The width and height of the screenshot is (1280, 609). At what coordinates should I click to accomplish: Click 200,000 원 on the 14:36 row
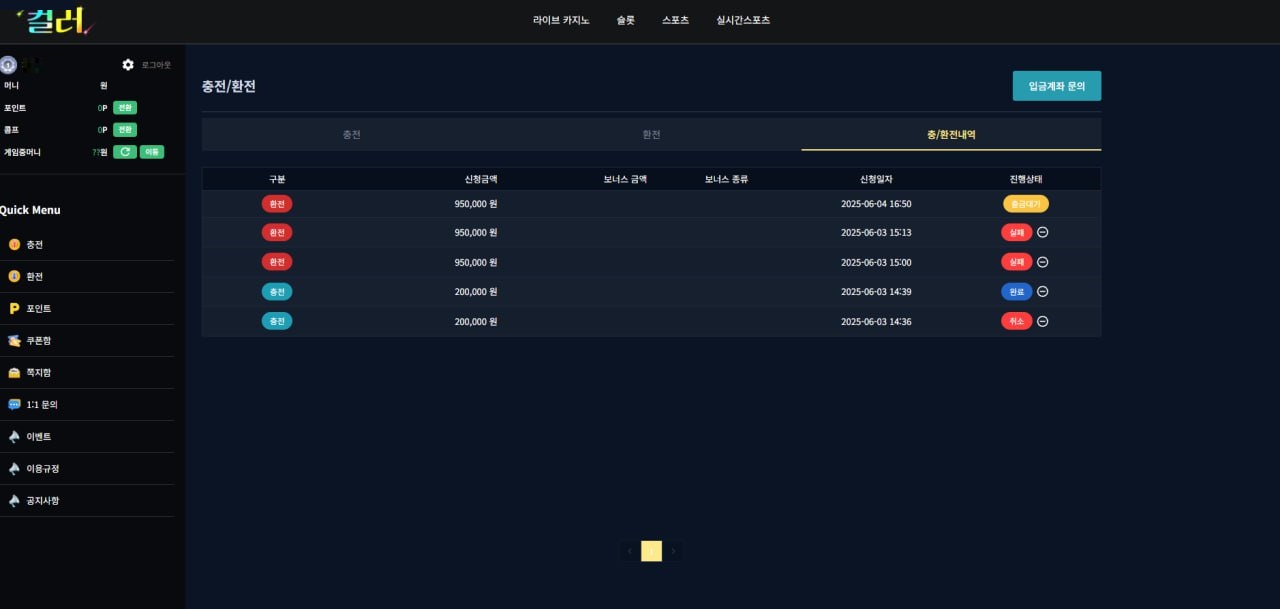click(476, 322)
